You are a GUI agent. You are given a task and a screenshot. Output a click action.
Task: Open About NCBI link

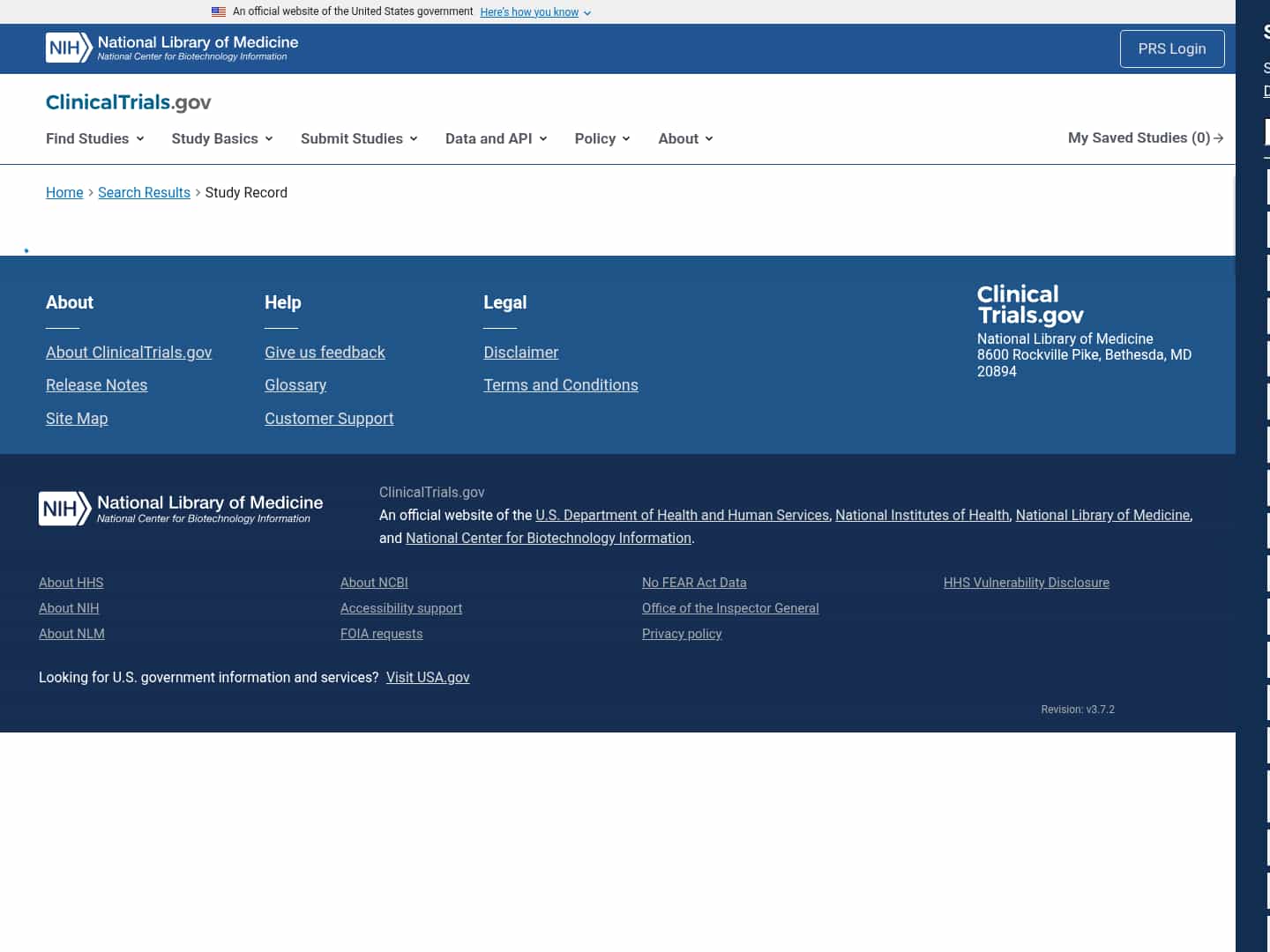(x=374, y=583)
